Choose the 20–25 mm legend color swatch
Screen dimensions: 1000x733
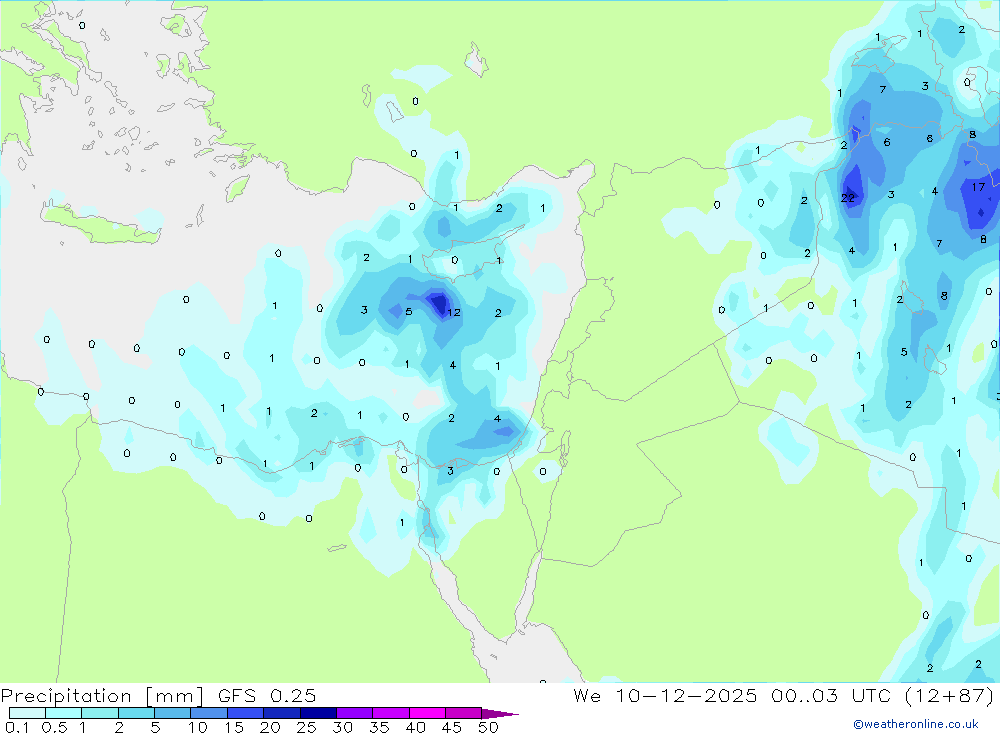click(x=282, y=713)
